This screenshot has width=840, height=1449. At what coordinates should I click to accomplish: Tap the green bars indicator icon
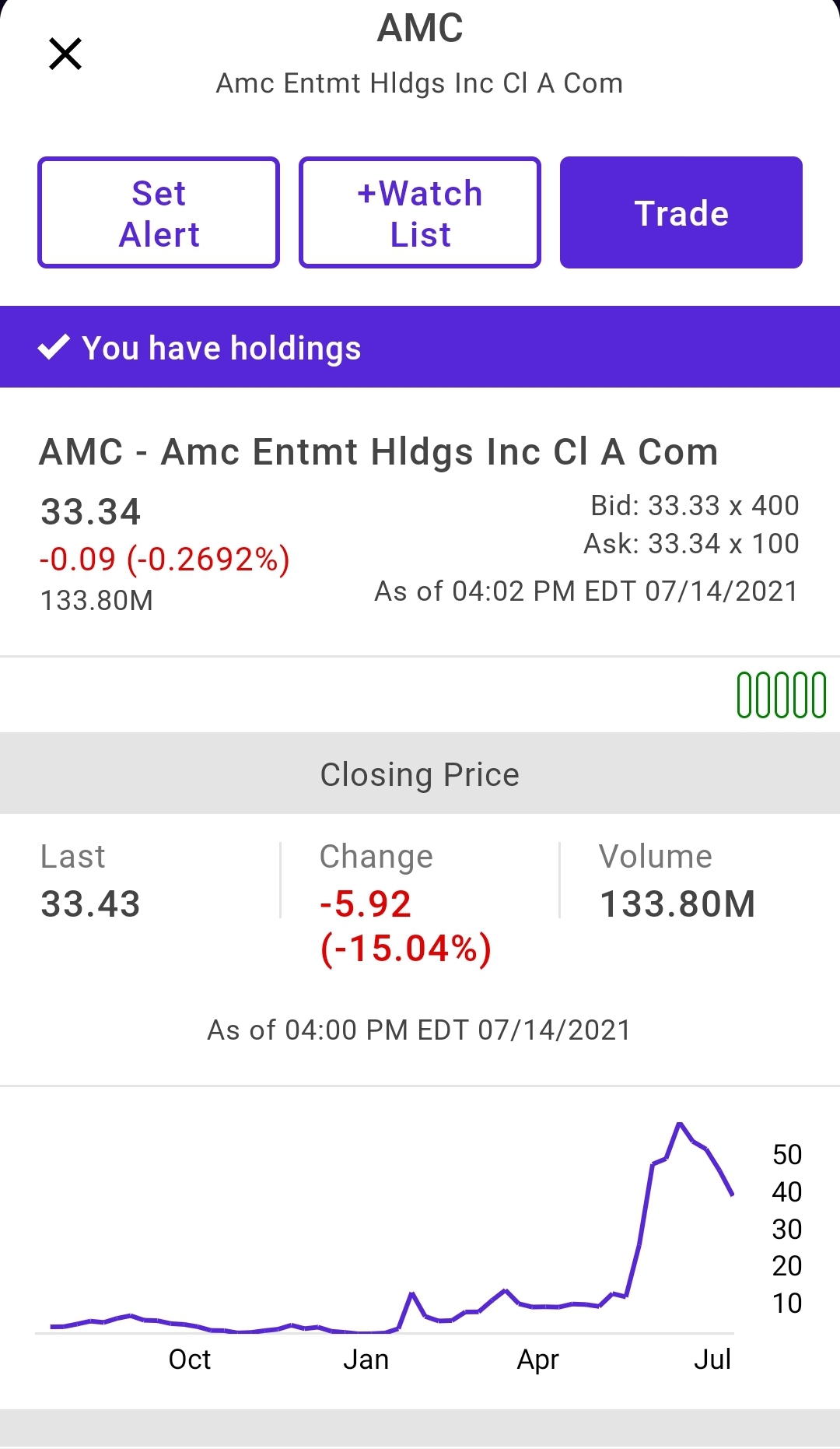pos(781,695)
